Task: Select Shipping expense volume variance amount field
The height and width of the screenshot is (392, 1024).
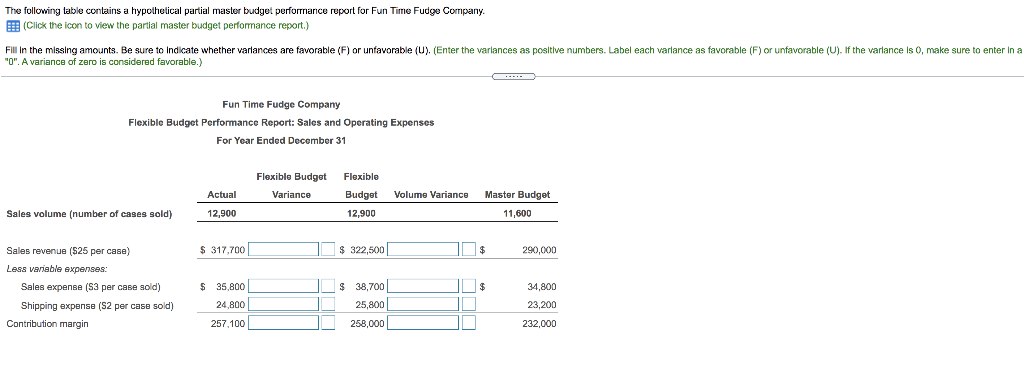Action: click(423, 304)
